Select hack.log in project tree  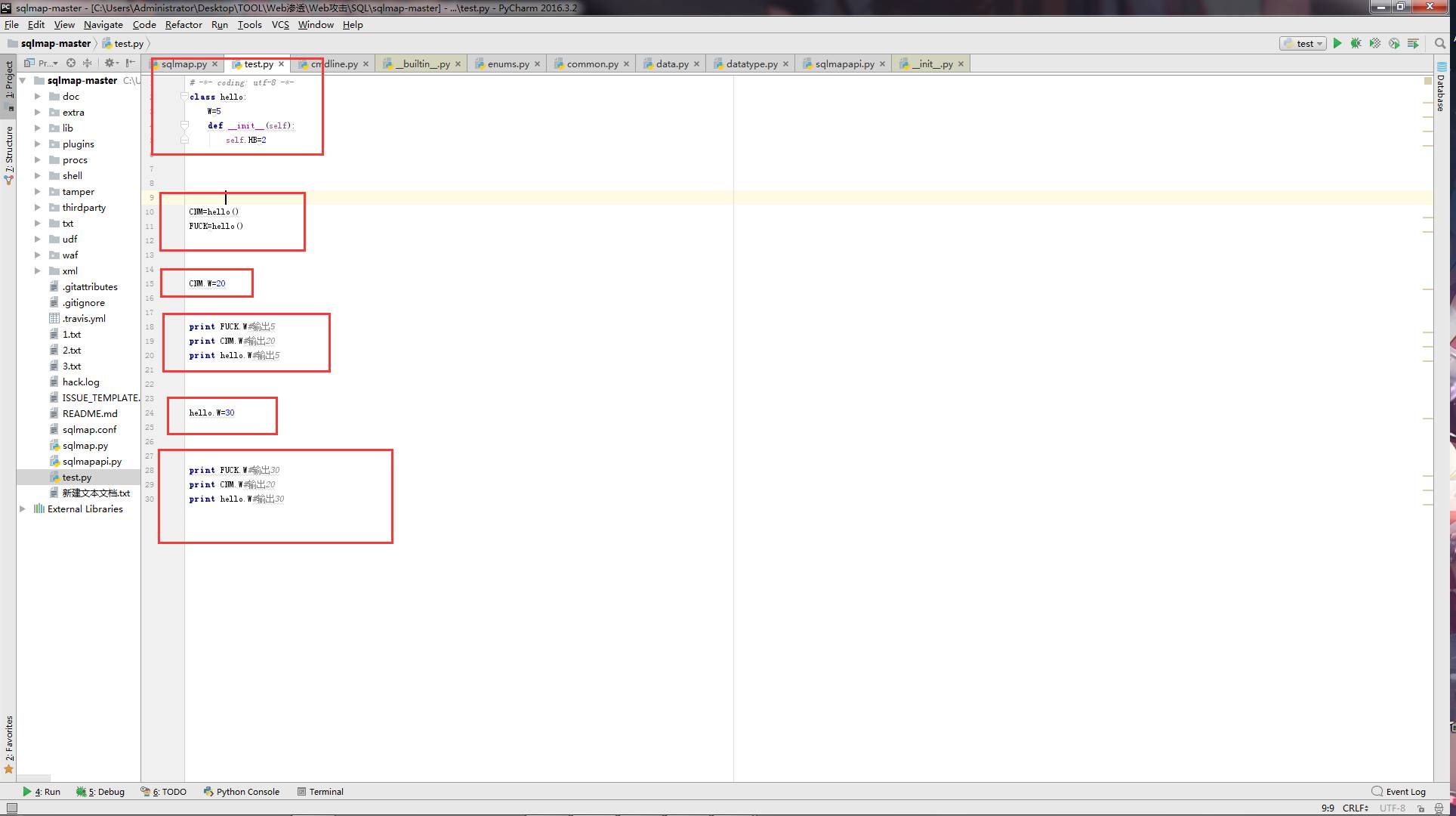pos(80,382)
